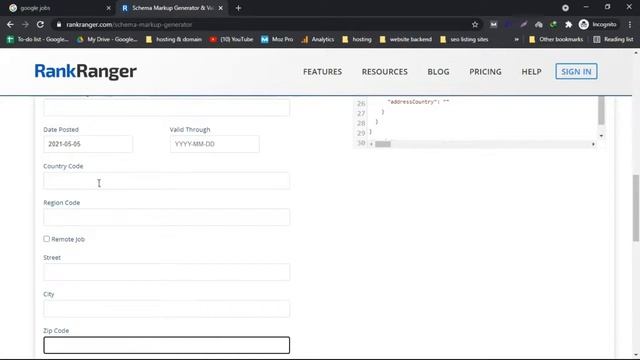Open website backend bookmark folder
Viewport: 640px width, 360px height.
pos(405,39)
